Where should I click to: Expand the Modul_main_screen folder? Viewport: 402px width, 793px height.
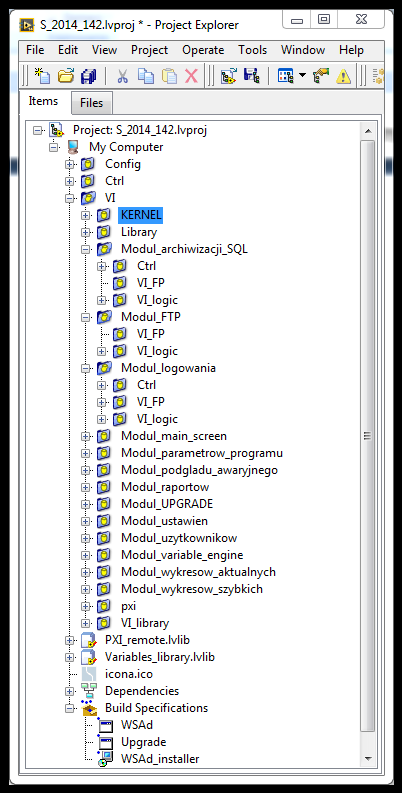85,436
